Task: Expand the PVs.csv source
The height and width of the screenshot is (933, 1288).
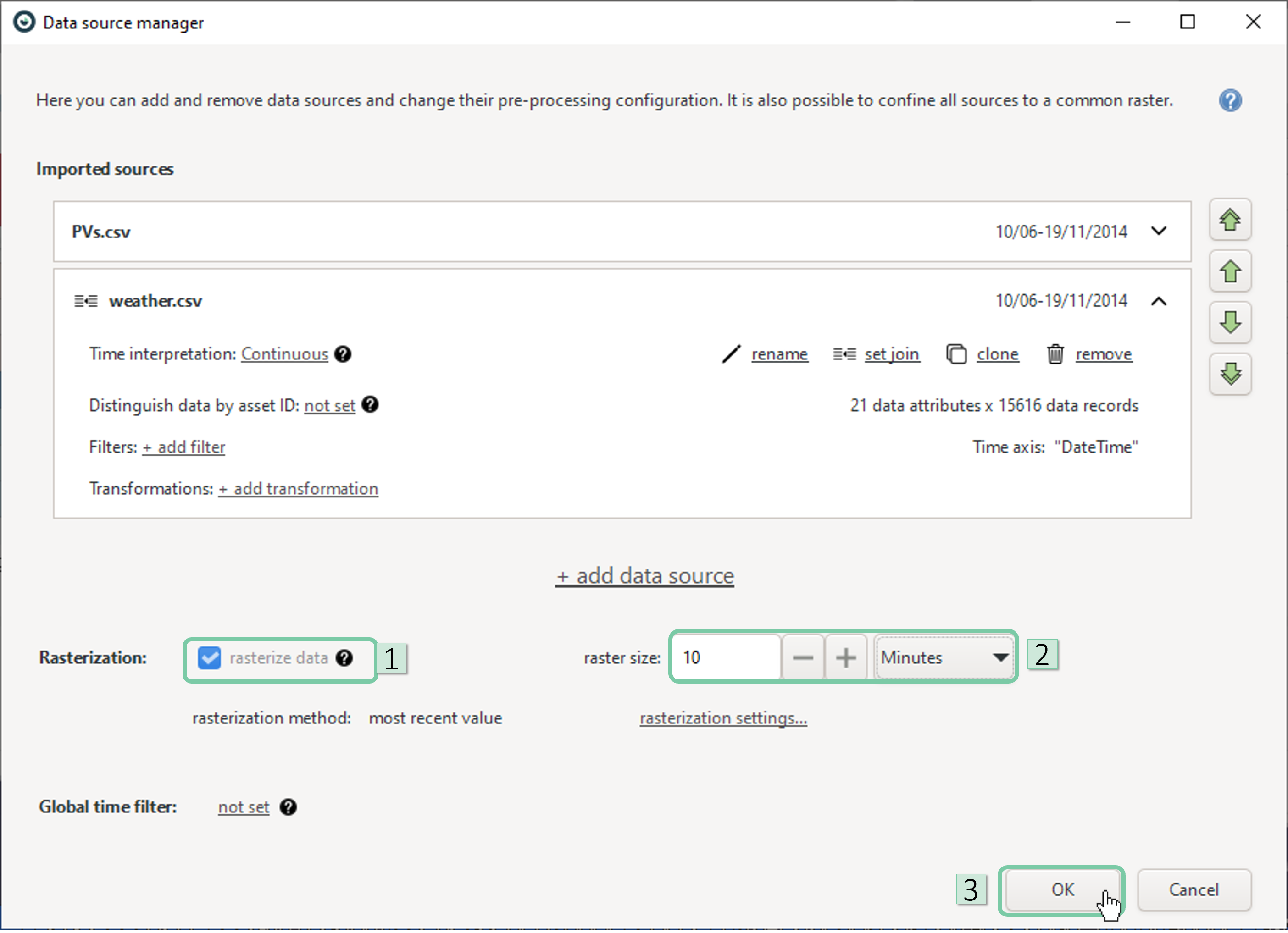Action: tap(1159, 232)
